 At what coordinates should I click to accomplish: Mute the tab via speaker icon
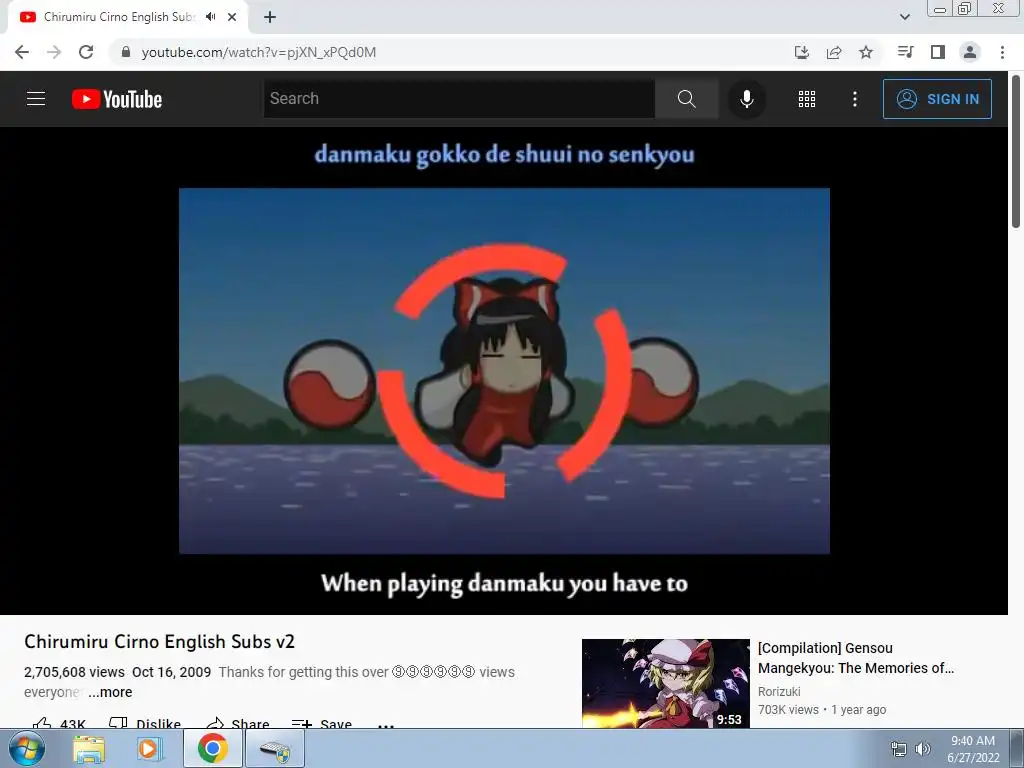pos(210,17)
